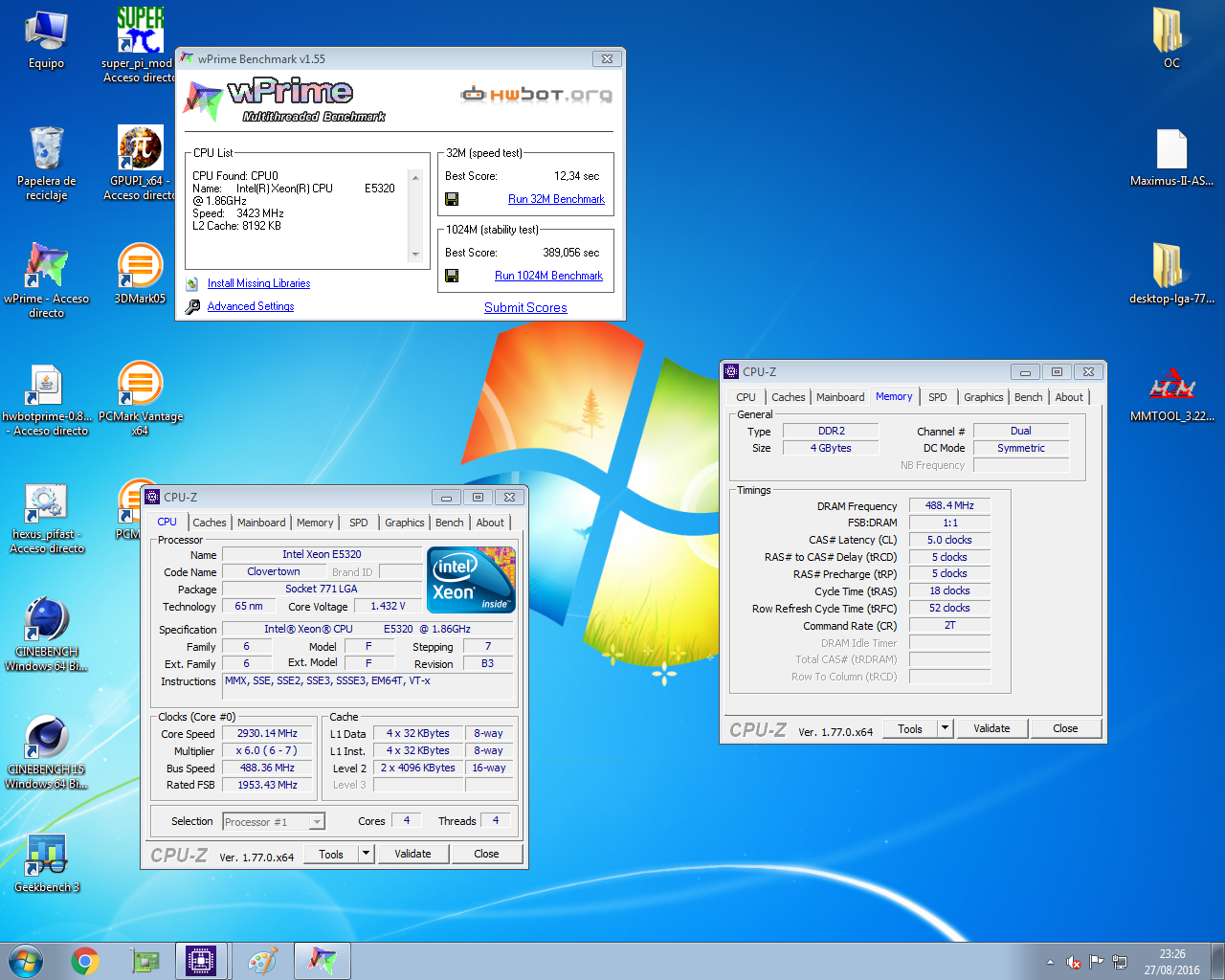Click Close button in left CPU-Z window
Screen dimensions: 1225x980
tap(486, 854)
